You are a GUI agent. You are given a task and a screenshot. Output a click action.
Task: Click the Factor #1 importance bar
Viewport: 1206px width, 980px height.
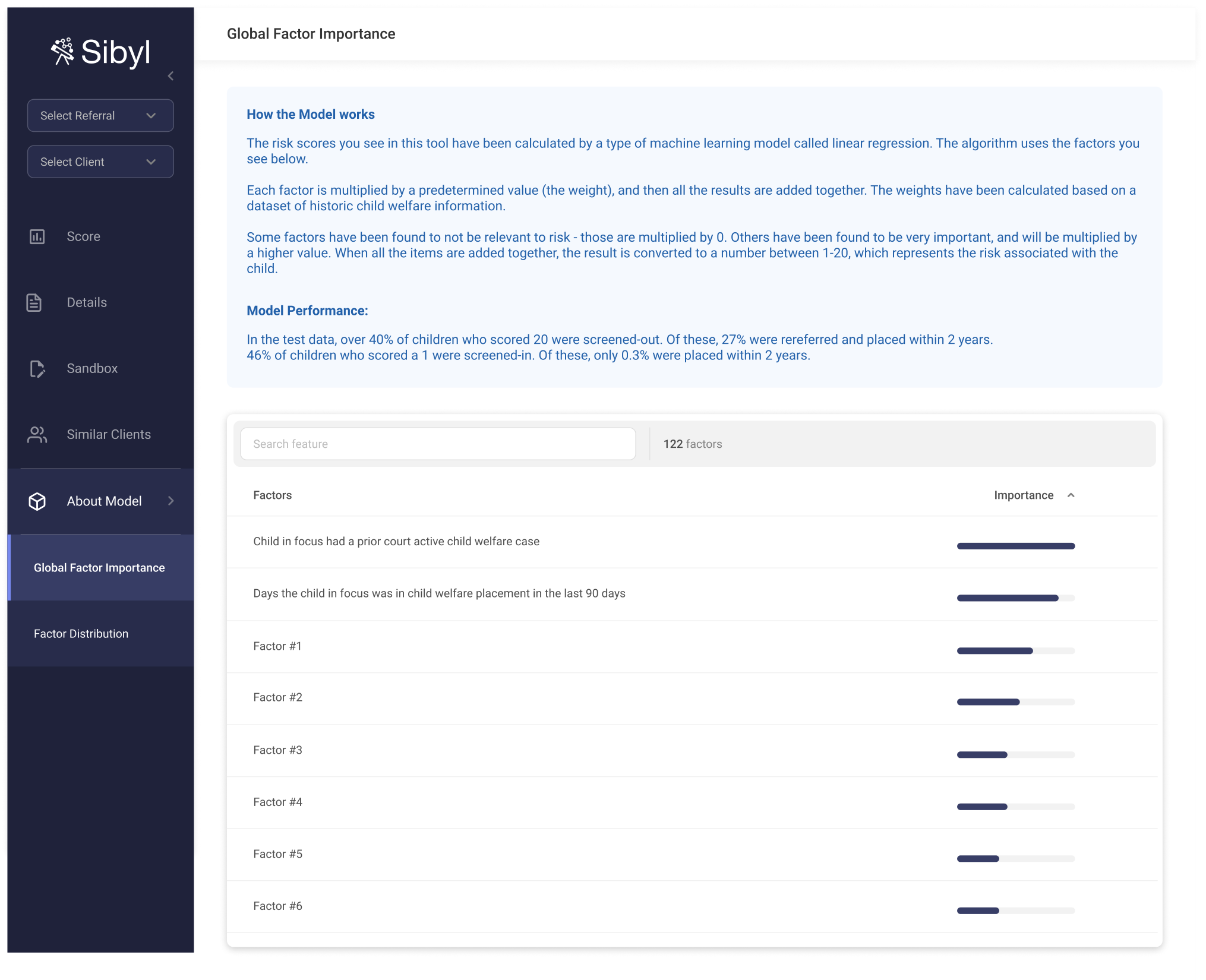[1016, 651]
